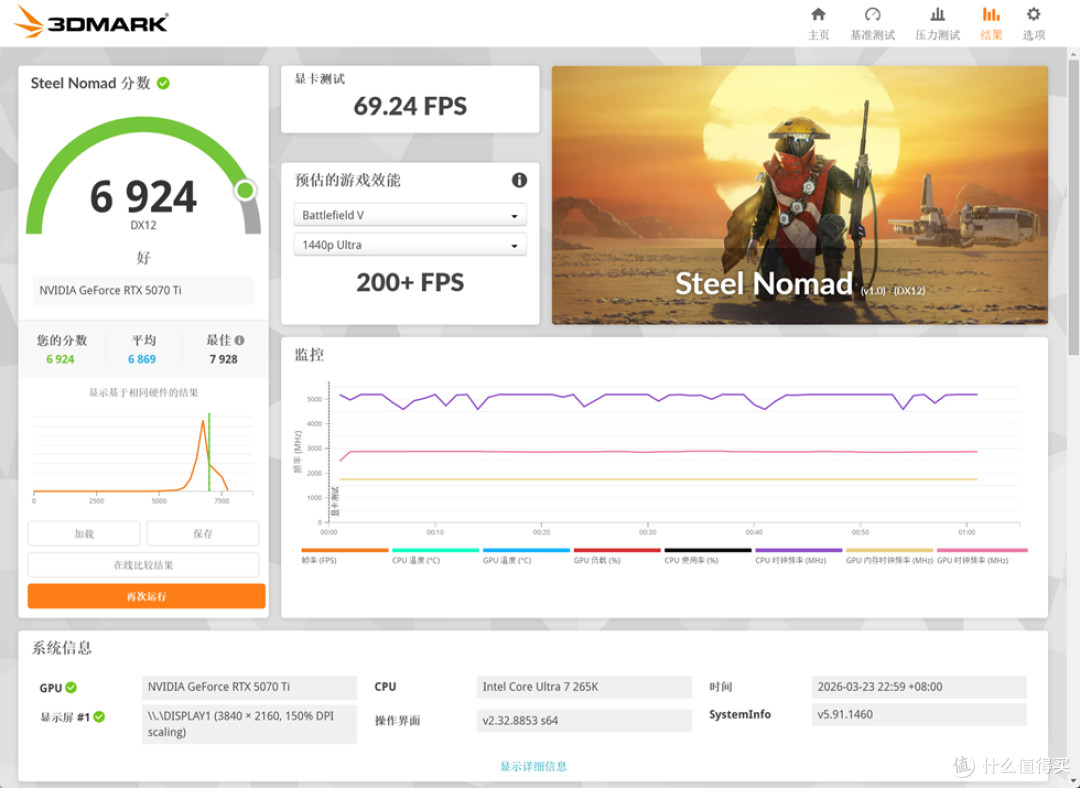Click the 6 924 score number
The height and width of the screenshot is (788, 1080).
[143, 197]
